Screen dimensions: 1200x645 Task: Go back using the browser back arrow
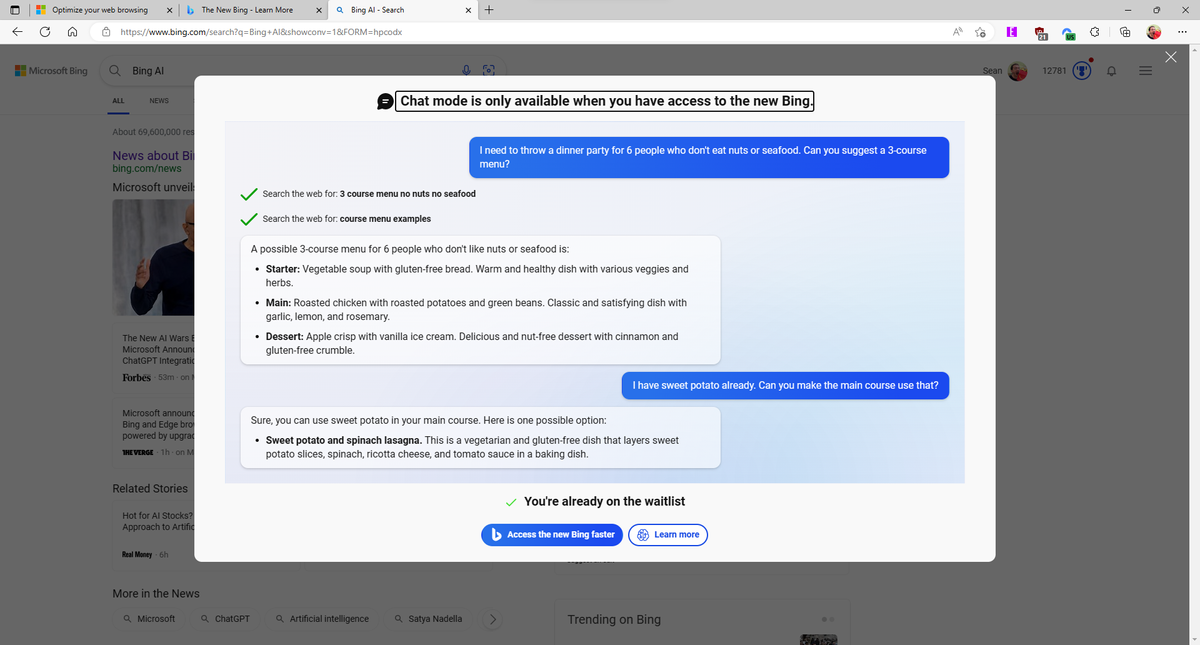[19, 32]
